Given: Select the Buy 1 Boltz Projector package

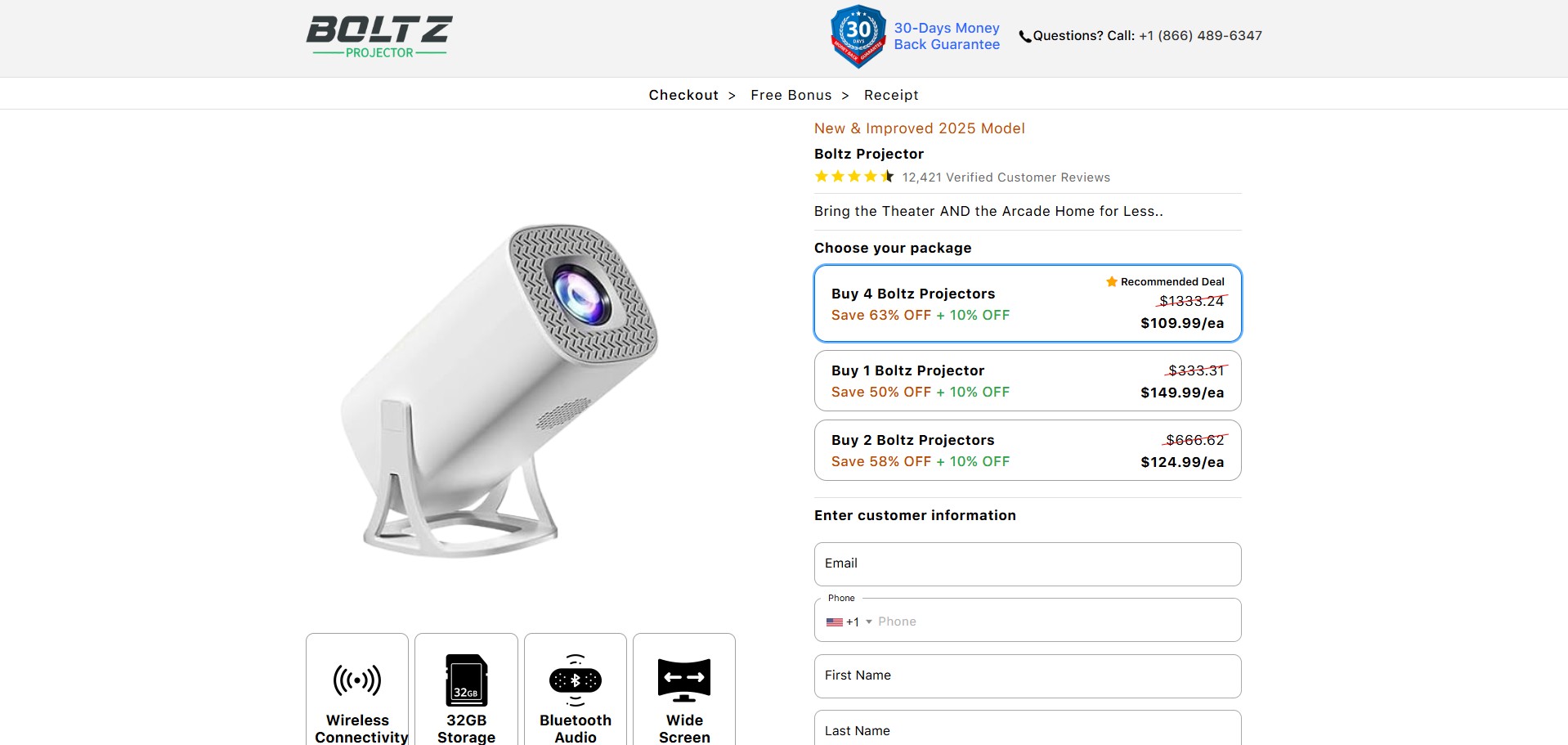Looking at the screenshot, I should (x=1028, y=381).
